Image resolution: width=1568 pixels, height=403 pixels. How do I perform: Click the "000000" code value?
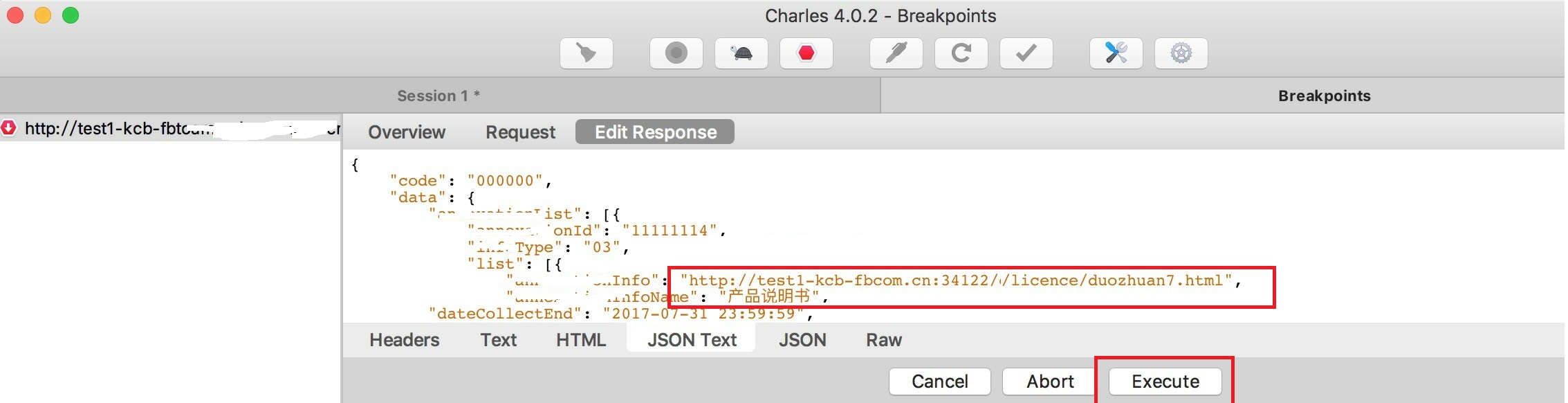click(x=506, y=181)
